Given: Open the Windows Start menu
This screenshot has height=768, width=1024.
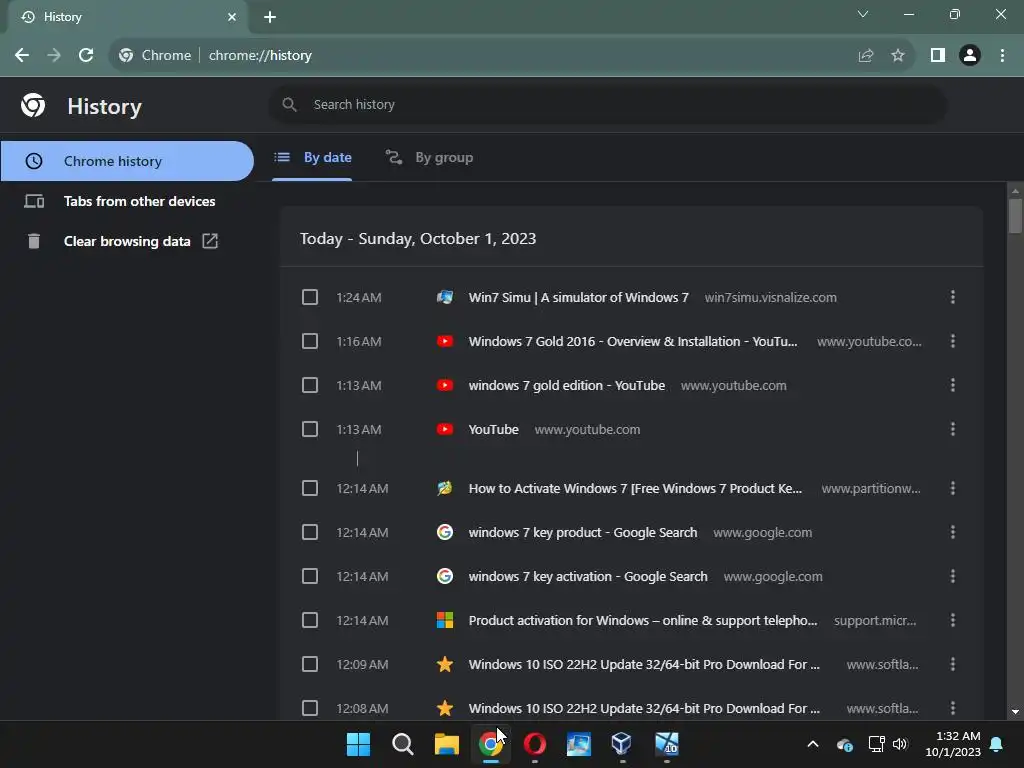Looking at the screenshot, I should tap(358, 744).
